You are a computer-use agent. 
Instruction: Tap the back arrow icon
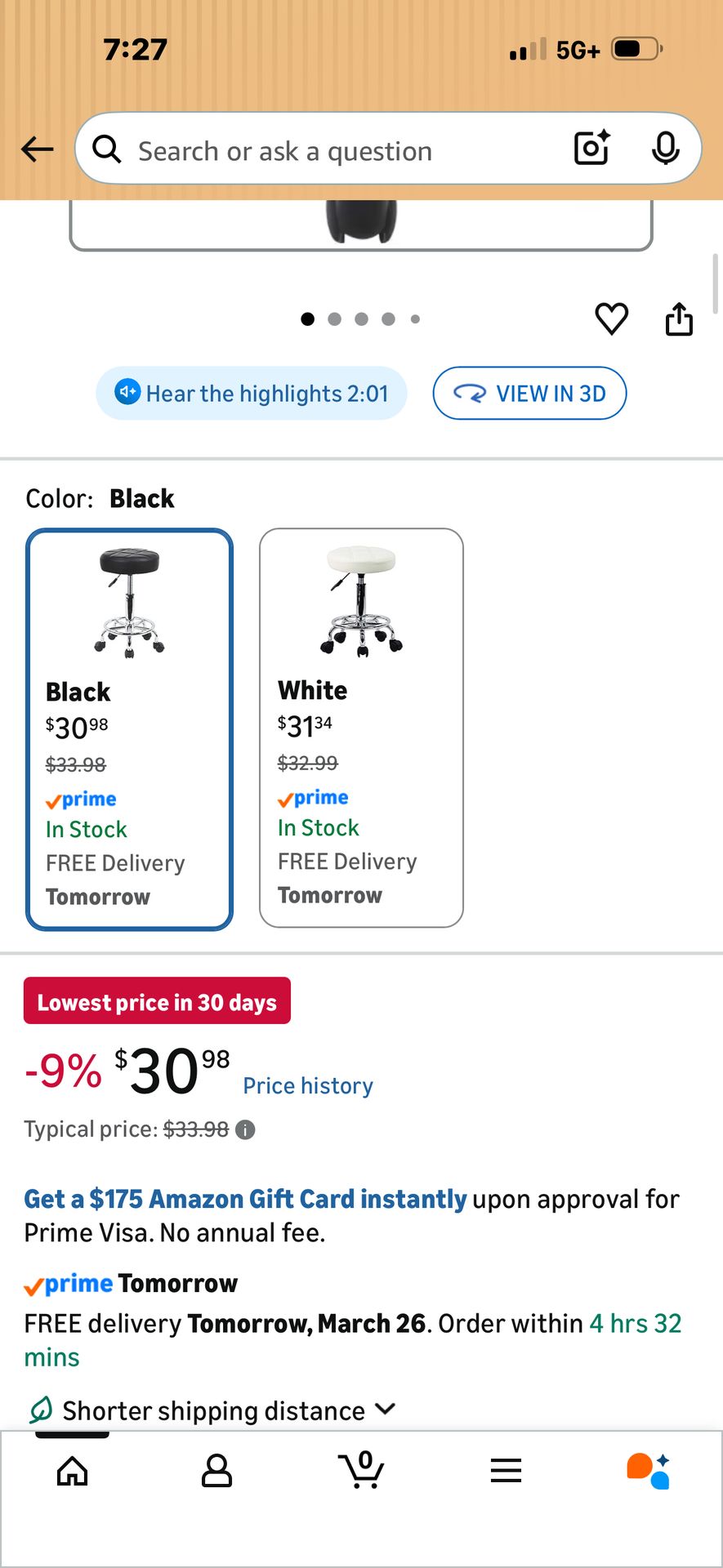tap(38, 149)
